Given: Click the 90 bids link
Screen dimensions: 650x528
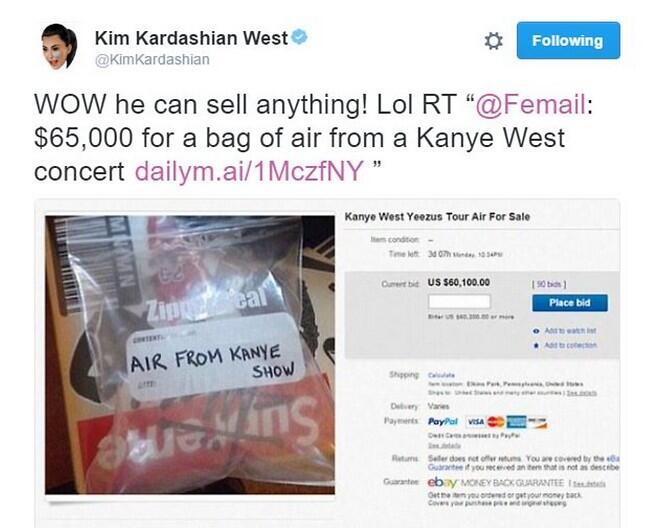Looking at the screenshot, I should point(549,284).
